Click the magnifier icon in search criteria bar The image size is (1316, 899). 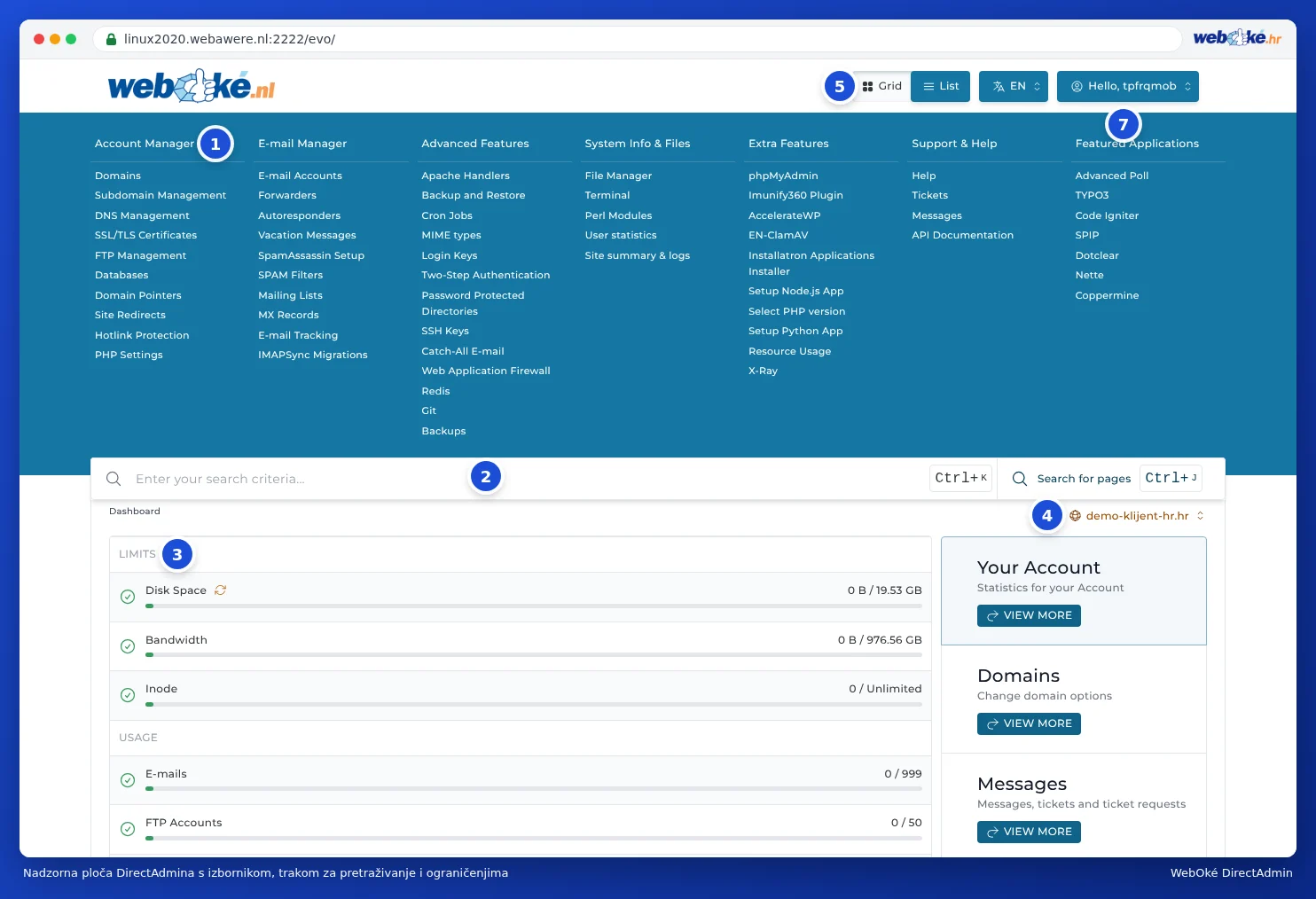(114, 479)
